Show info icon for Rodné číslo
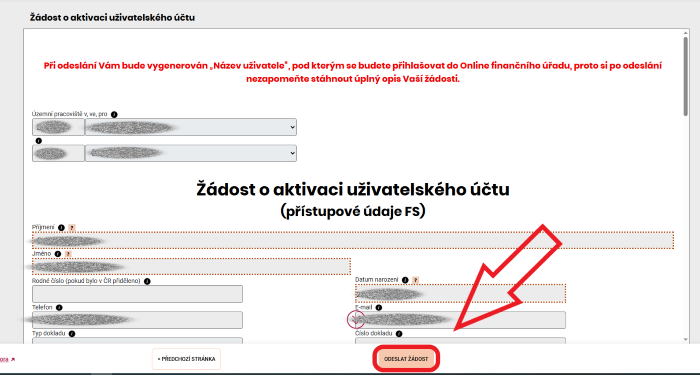This screenshot has height=375, width=700. [147, 281]
